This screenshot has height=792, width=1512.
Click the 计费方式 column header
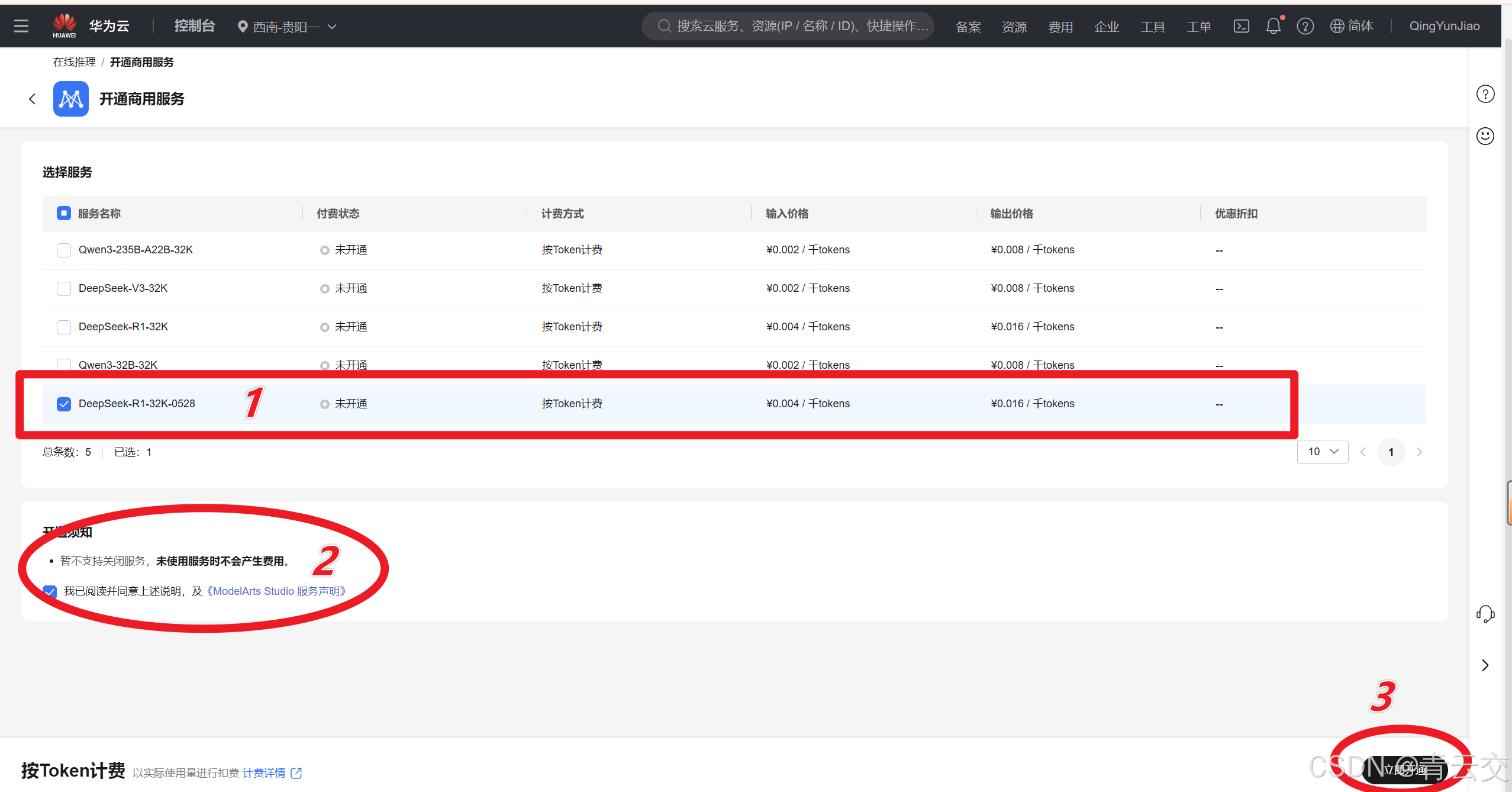(x=563, y=214)
